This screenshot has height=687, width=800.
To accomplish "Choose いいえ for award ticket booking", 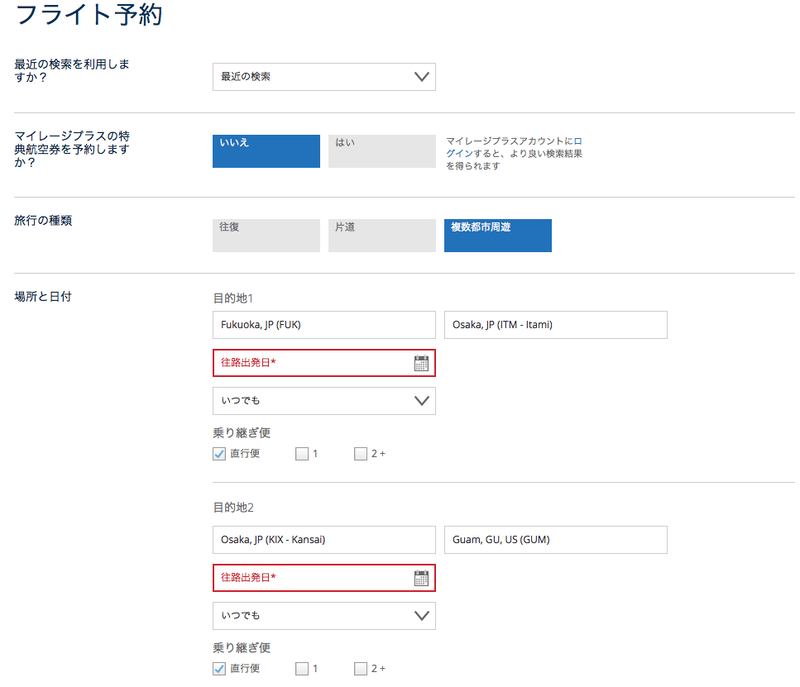I will coord(266,151).
